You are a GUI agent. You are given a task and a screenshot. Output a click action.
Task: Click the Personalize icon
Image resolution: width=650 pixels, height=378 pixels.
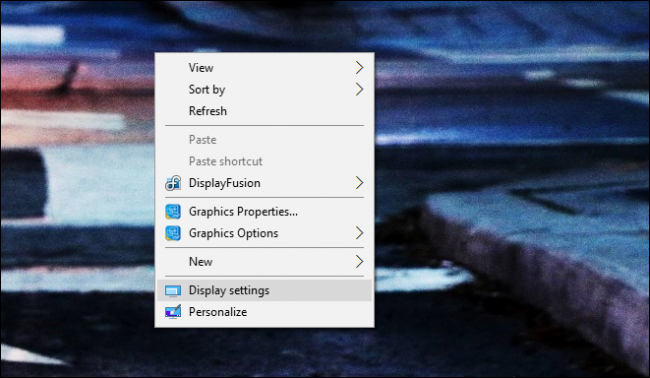[173, 312]
